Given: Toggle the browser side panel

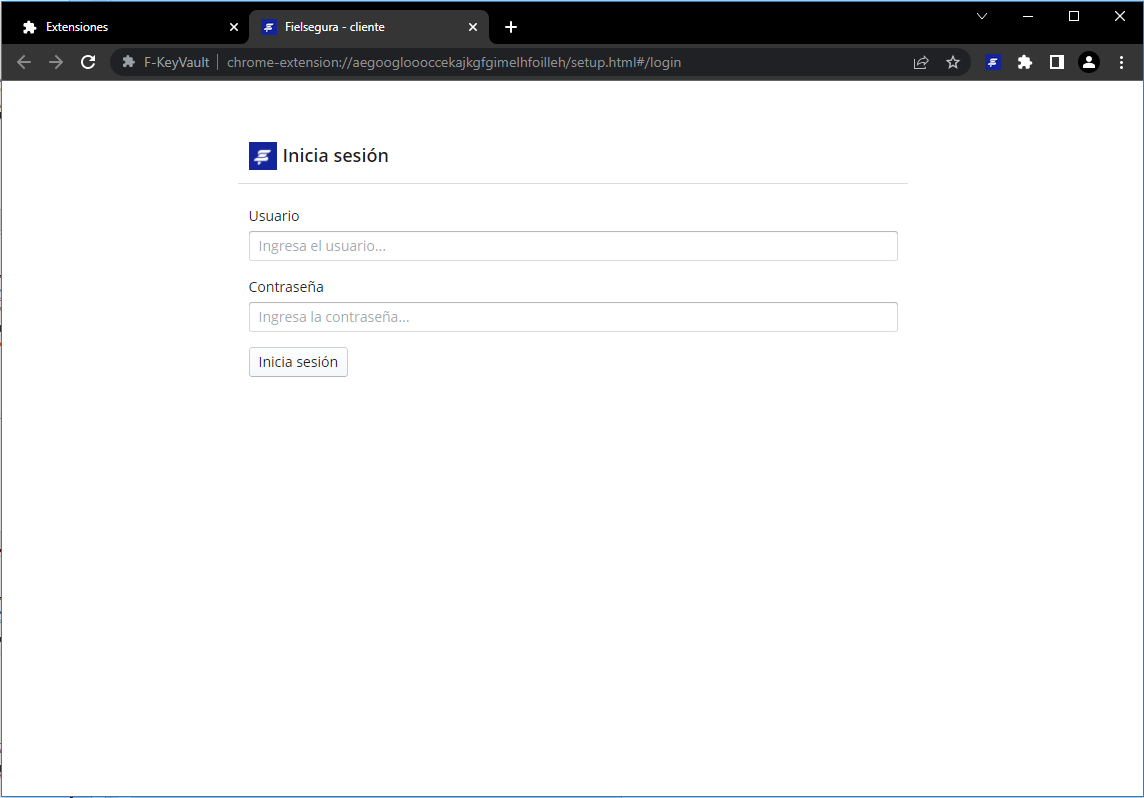Looking at the screenshot, I should pyautogui.click(x=1056, y=62).
